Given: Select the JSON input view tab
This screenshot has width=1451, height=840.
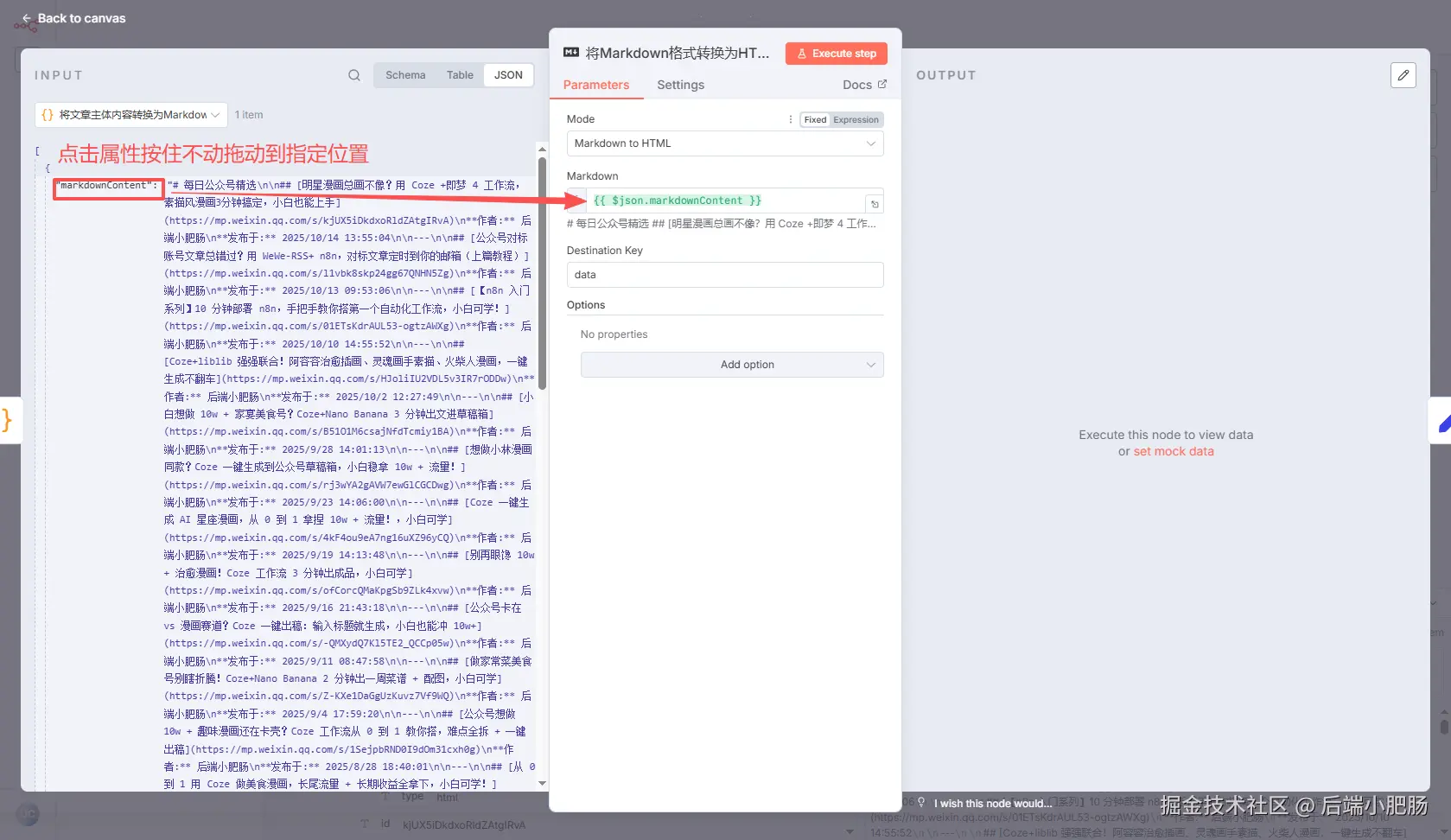Looking at the screenshot, I should coord(508,75).
